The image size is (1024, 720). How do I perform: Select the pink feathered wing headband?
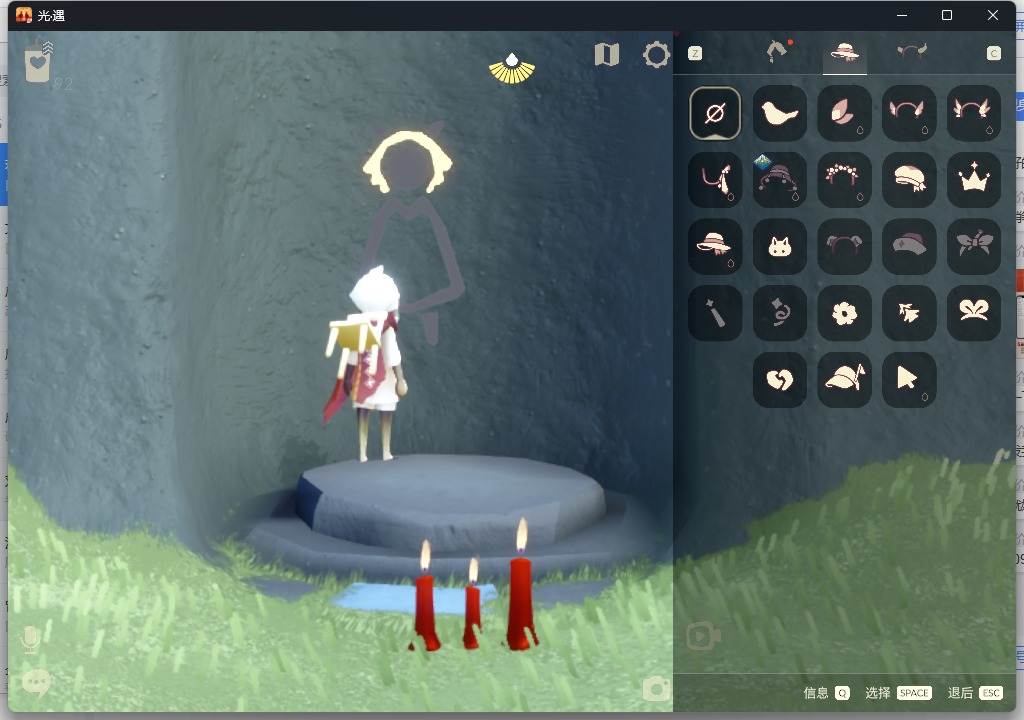pos(974,114)
